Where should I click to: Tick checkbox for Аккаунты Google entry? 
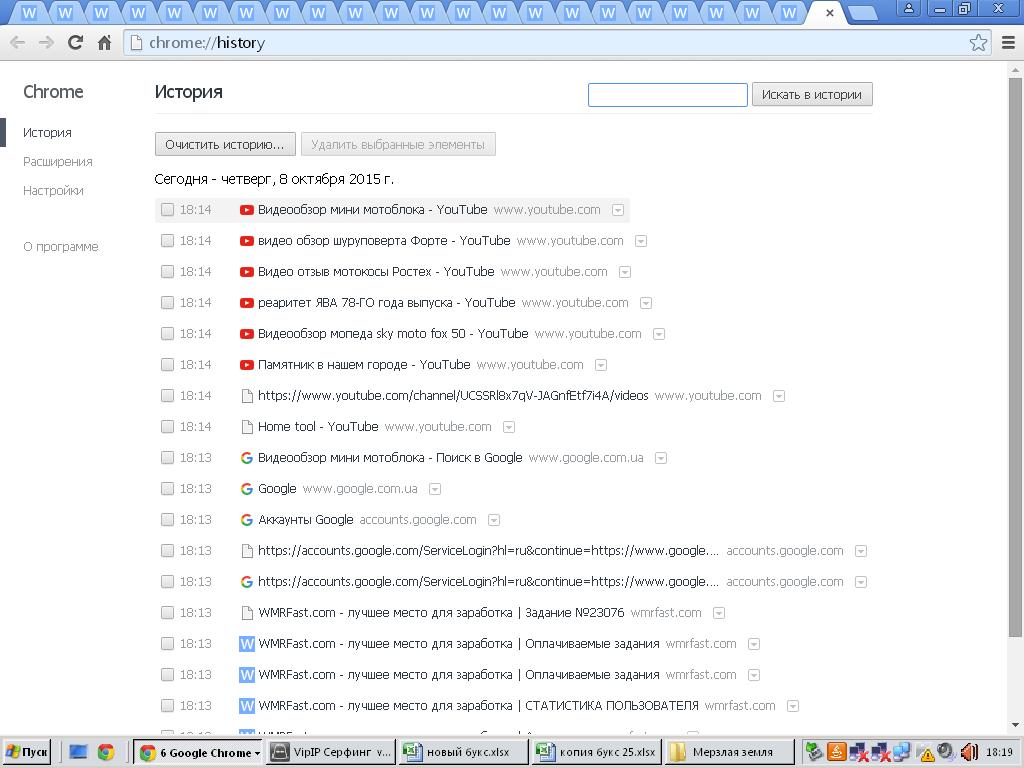pyautogui.click(x=167, y=520)
